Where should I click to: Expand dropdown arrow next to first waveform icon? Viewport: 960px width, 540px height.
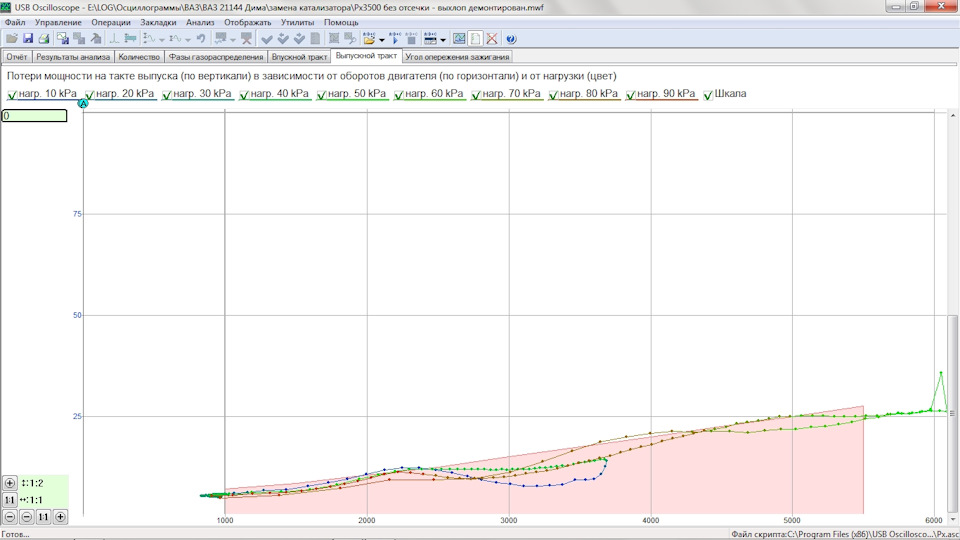tap(162, 40)
